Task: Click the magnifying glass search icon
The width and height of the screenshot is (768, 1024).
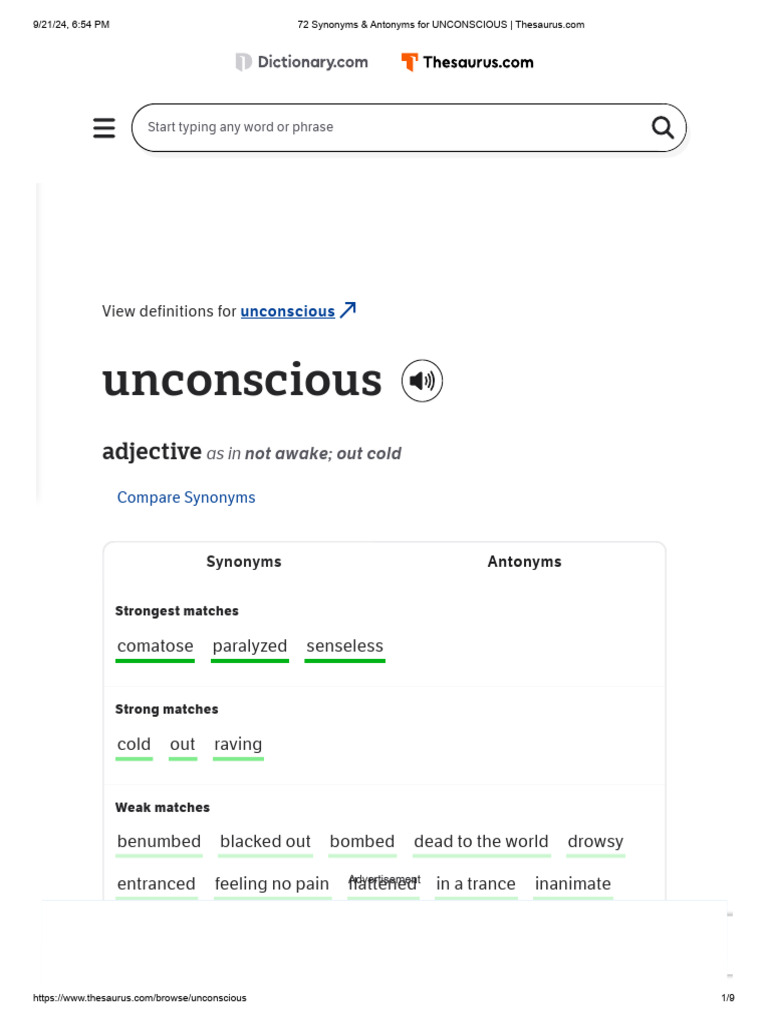Action: tap(662, 127)
